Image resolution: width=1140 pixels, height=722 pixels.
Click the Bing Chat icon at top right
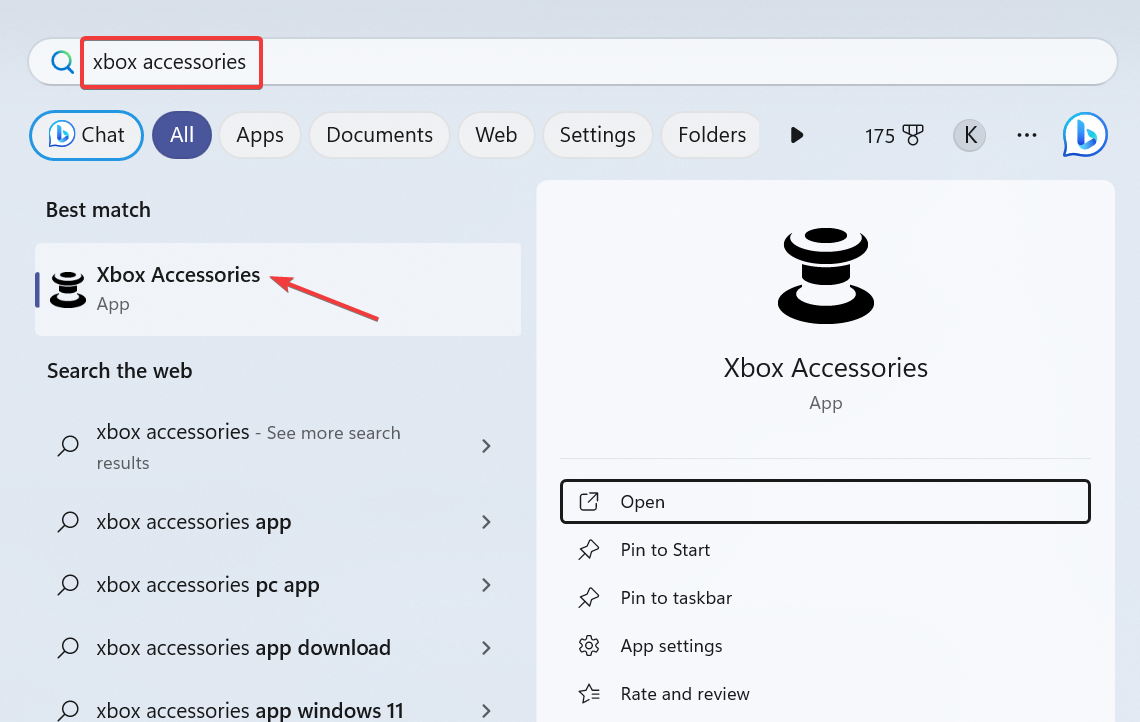[1085, 135]
